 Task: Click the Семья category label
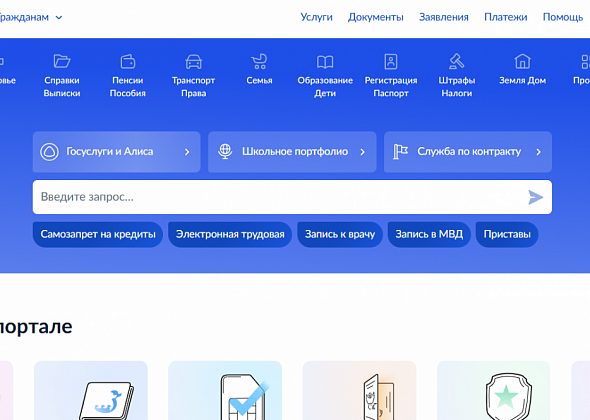(x=259, y=81)
